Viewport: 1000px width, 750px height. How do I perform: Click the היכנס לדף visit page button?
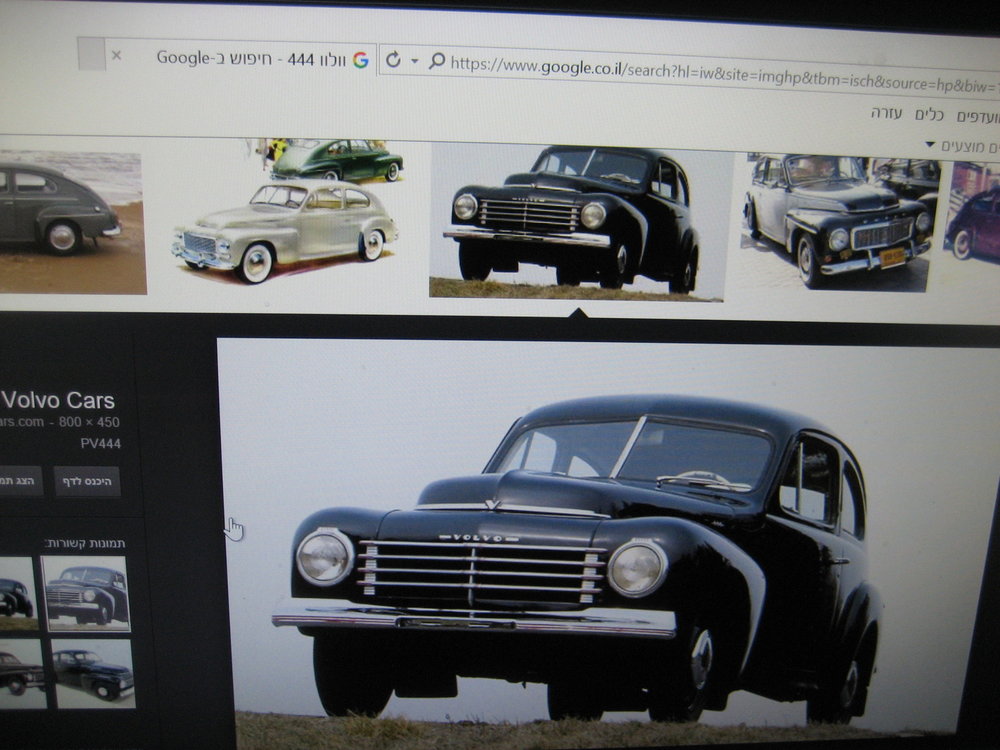87,481
